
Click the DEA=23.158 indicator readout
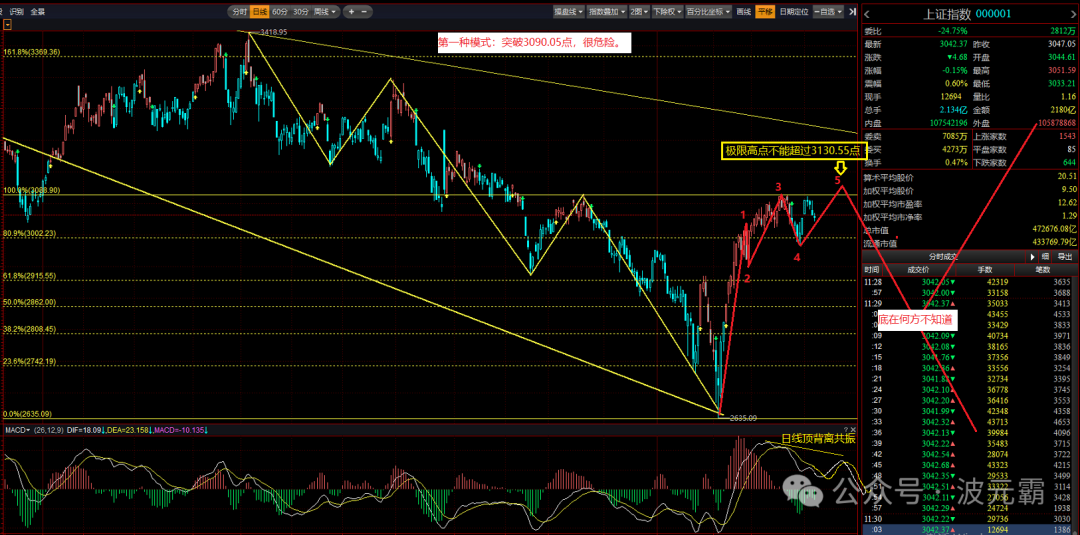pos(127,430)
